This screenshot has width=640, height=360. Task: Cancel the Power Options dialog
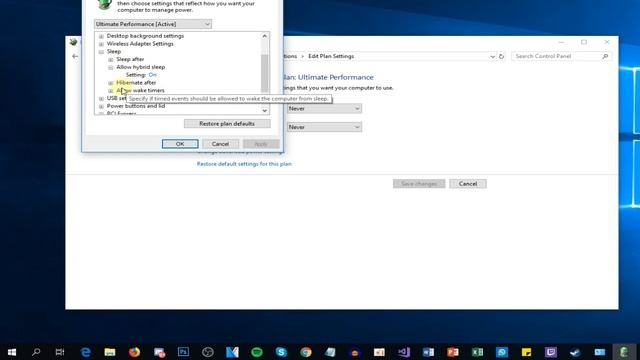pos(220,144)
